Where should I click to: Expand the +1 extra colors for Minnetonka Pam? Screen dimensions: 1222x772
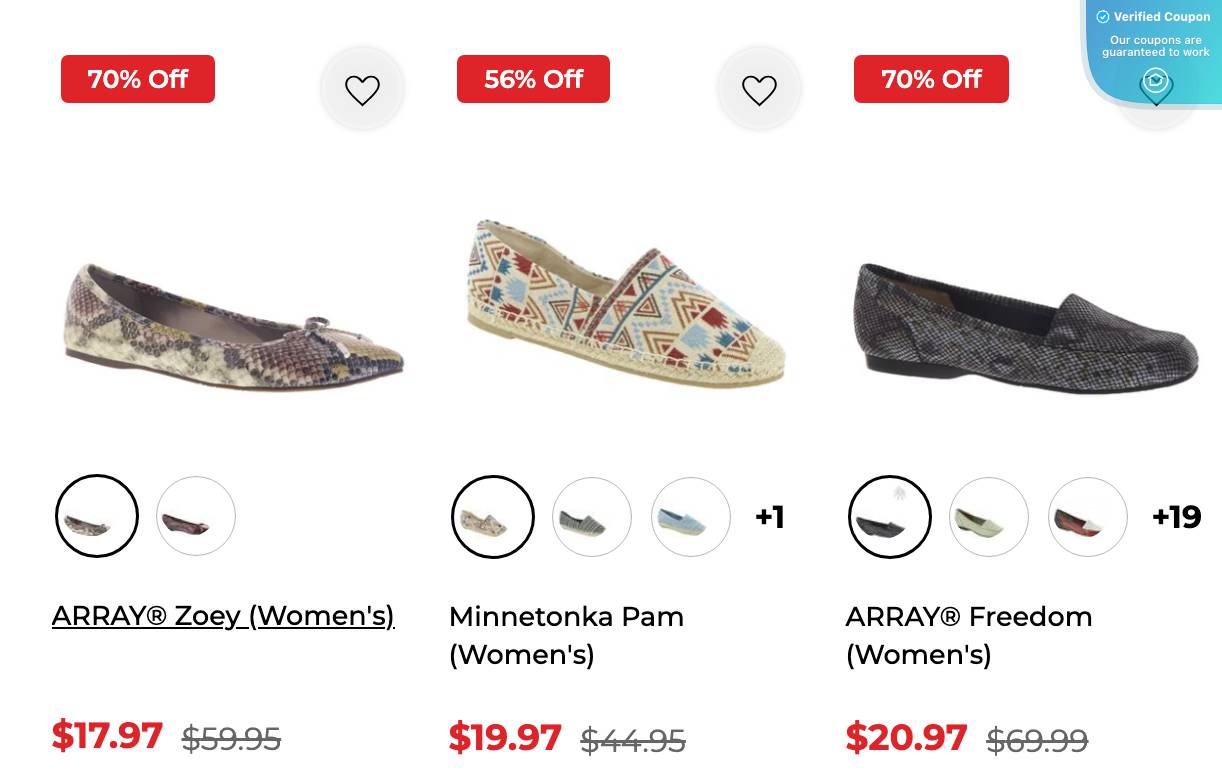click(768, 517)
